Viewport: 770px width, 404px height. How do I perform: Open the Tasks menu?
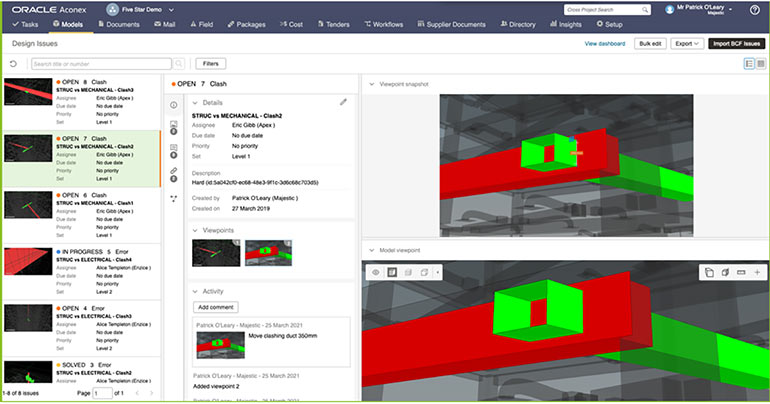(25, 24)
